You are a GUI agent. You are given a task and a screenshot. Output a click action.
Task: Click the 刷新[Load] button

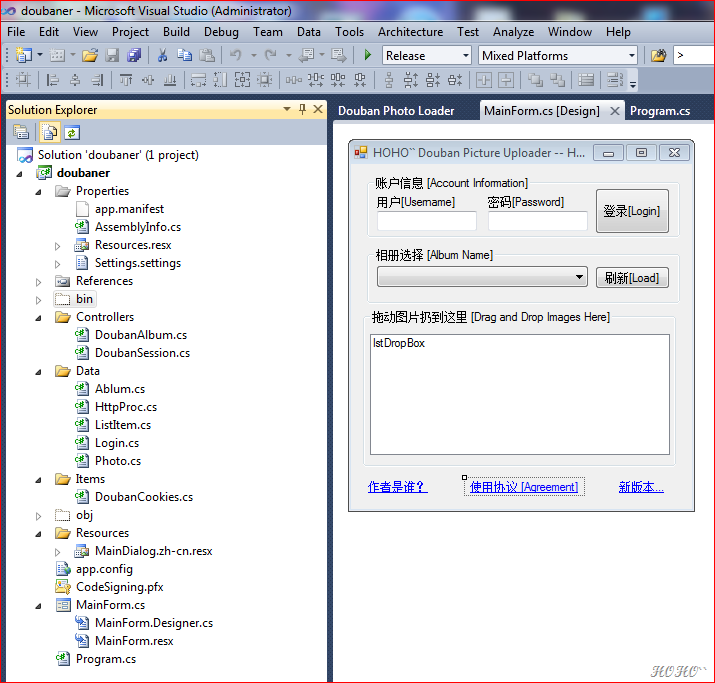pyautogui.click(x=632, y=277)
